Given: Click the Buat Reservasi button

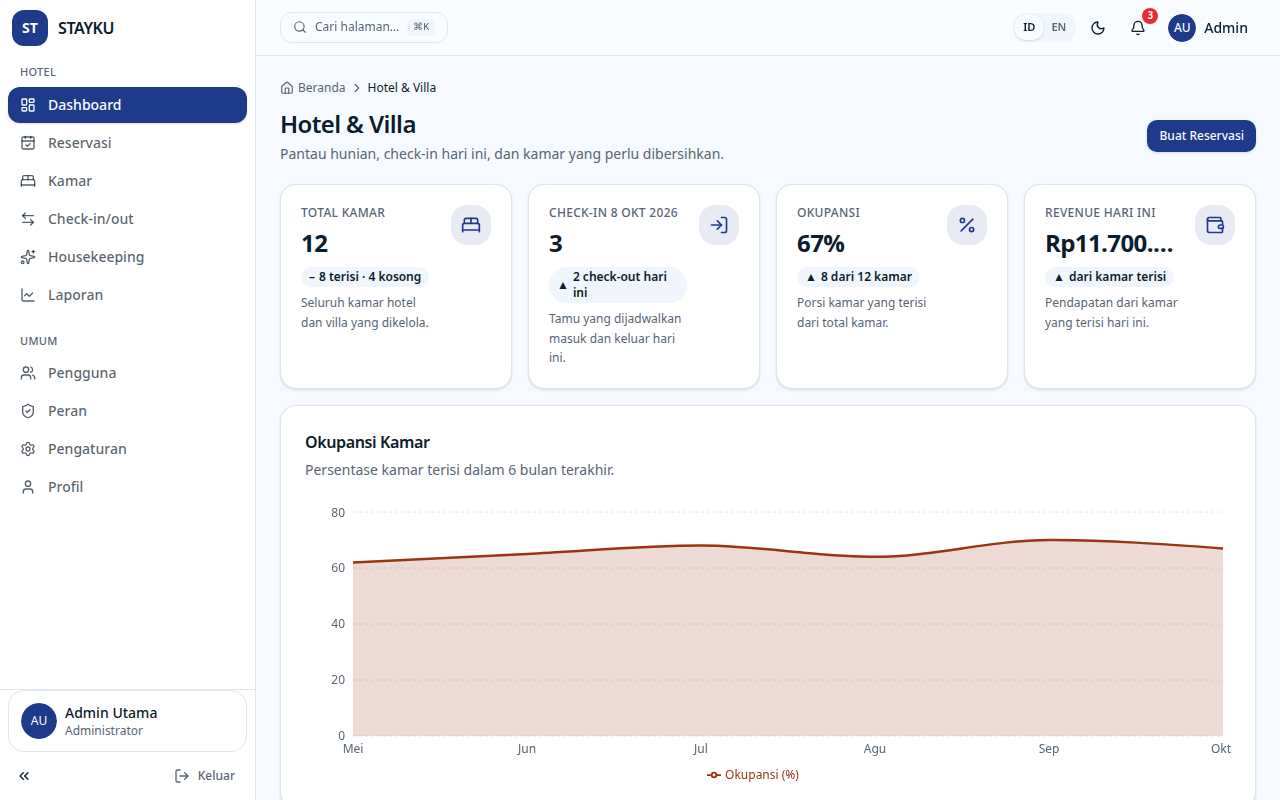Looking at the screenshot, I should [1201, 136].
